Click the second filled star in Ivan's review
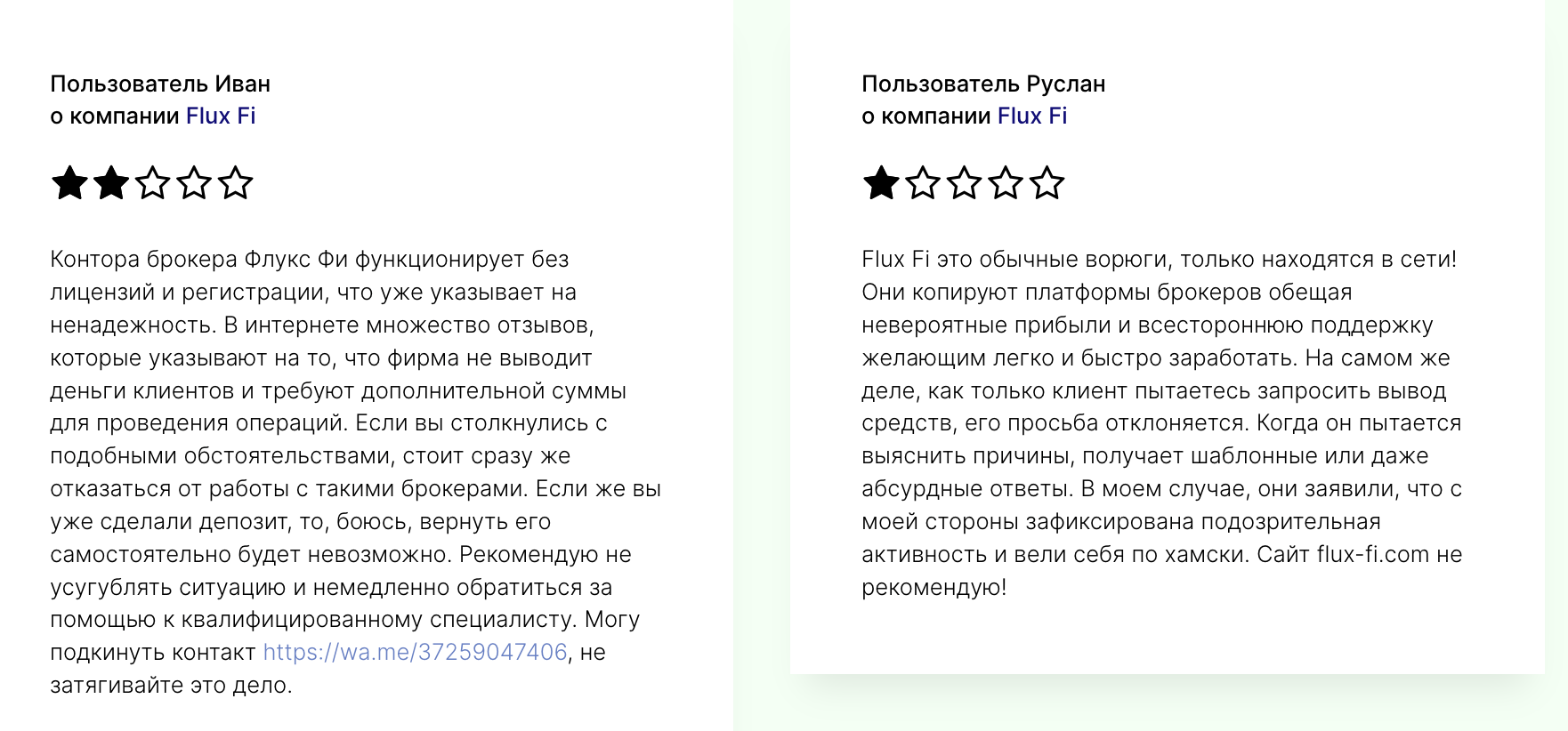The height and width of the screenshot is (731, 1568). pos(111,183)
